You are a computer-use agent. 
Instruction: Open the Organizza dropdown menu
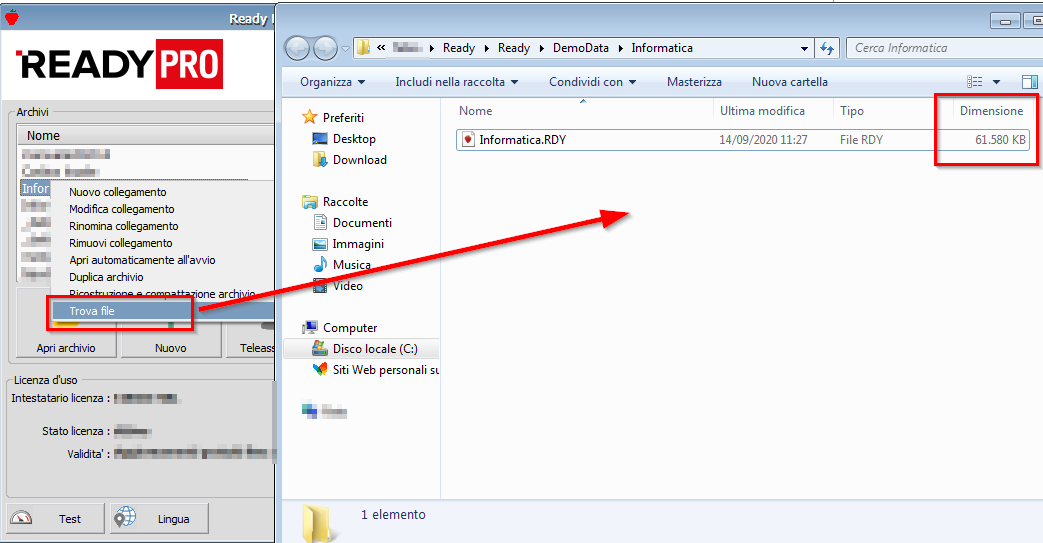[x=333, y=82]
